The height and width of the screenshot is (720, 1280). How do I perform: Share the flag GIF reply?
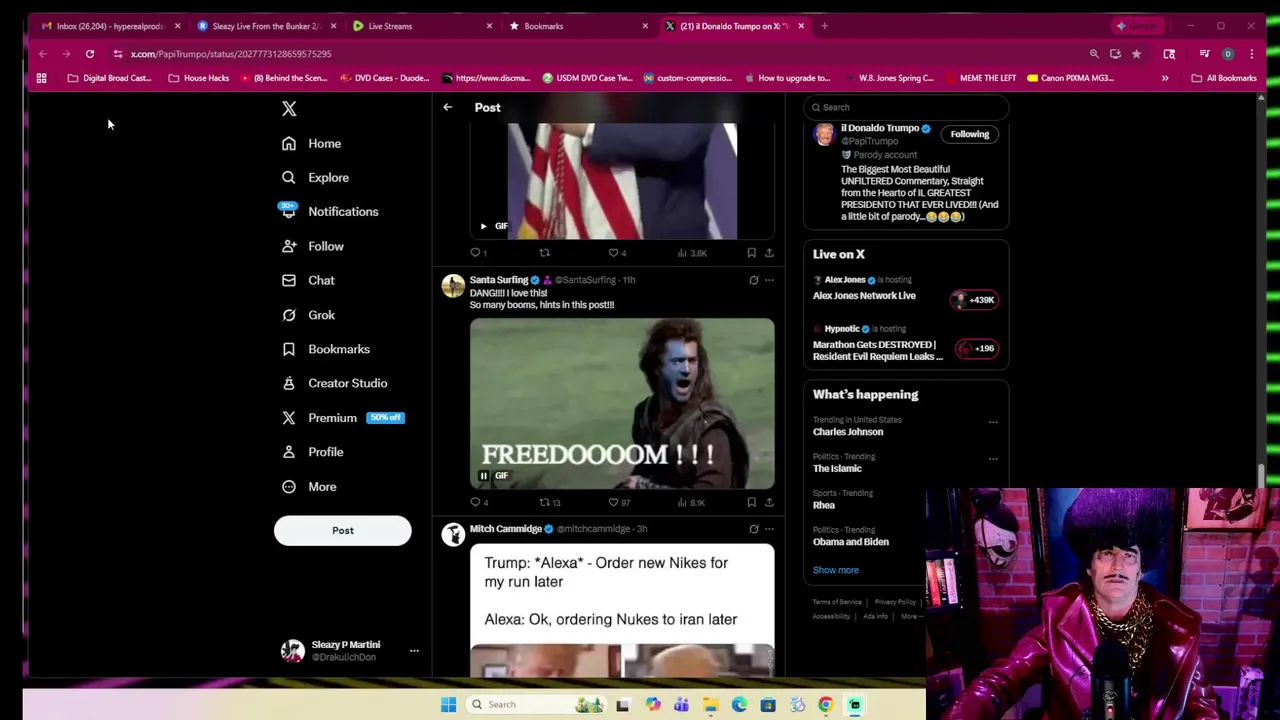[x=769, y=253]
